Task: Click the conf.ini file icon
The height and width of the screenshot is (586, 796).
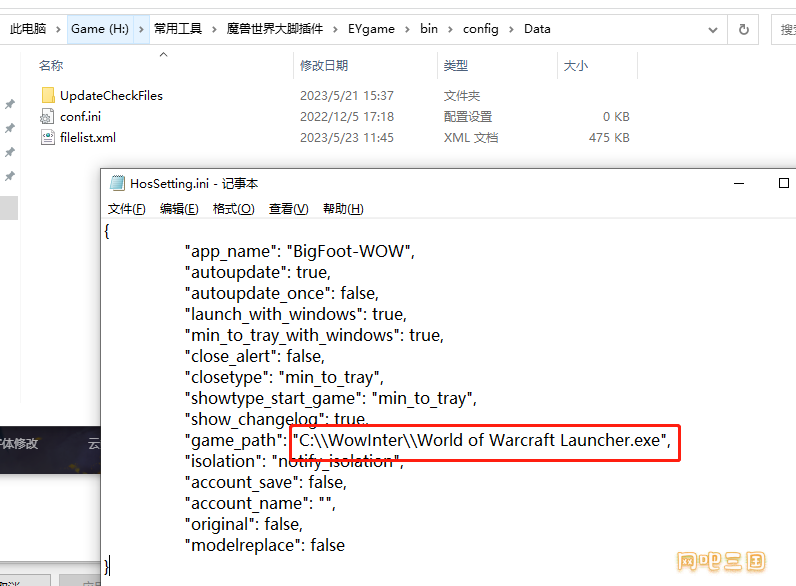Action: click(47, 117)
